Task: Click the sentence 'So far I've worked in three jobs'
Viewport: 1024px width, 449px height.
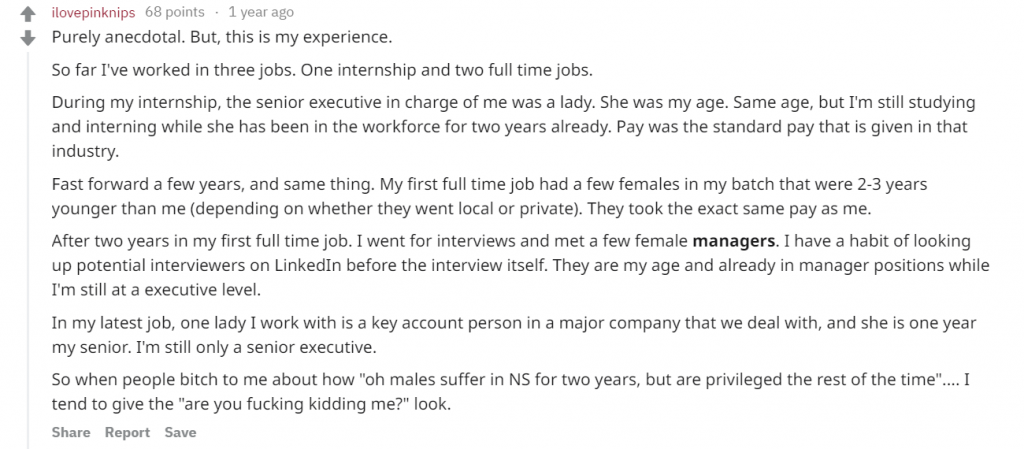Action: tap(174, 70)
